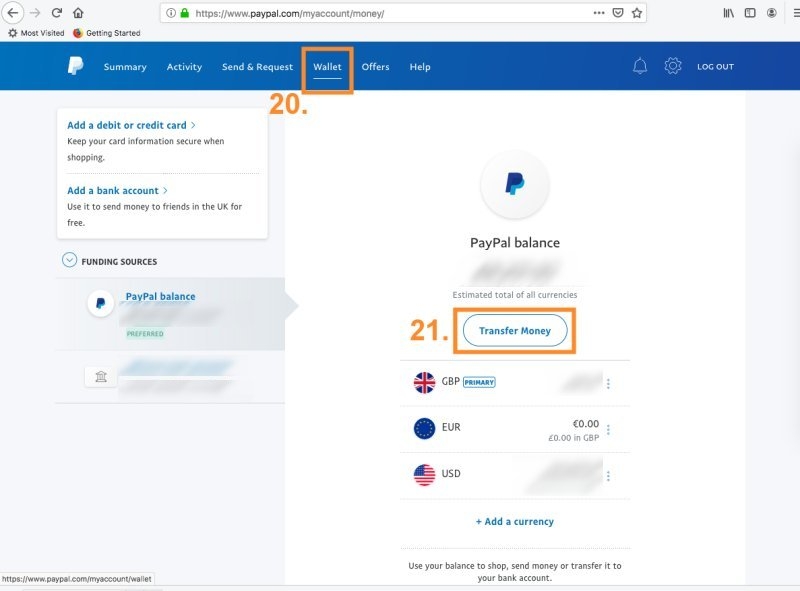The width and height of the screenshot is (800, 591).
Task: Click the browser forward arrow
Action: click(35, 13)
